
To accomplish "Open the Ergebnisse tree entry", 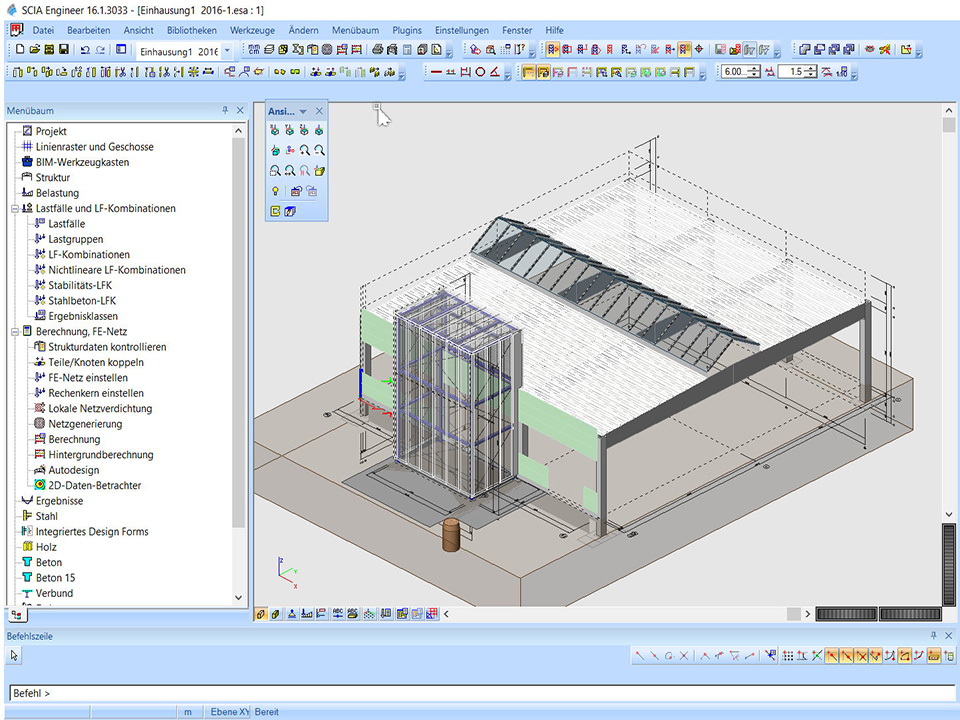I will 59,501.
